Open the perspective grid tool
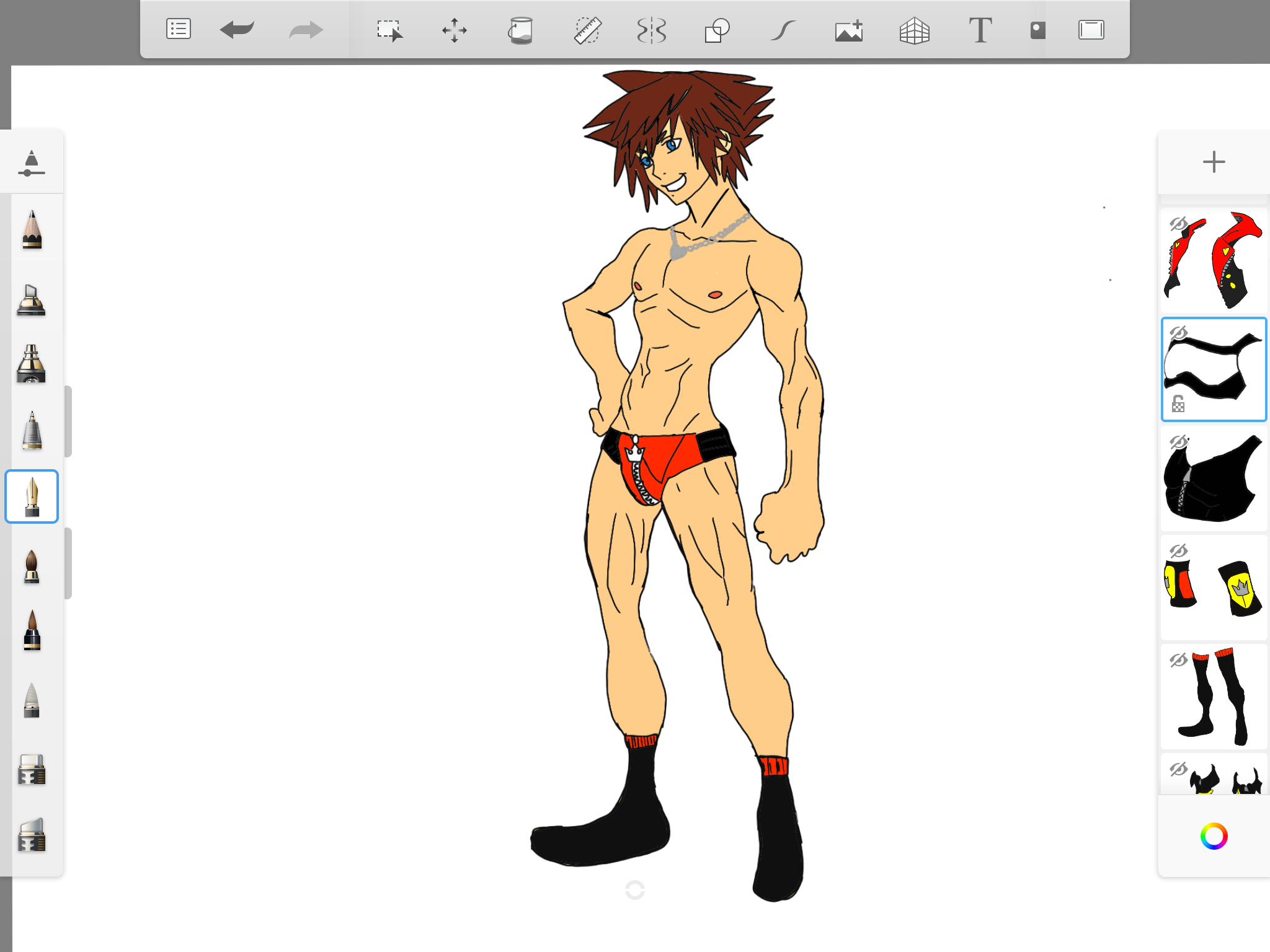 pos(914,30)
